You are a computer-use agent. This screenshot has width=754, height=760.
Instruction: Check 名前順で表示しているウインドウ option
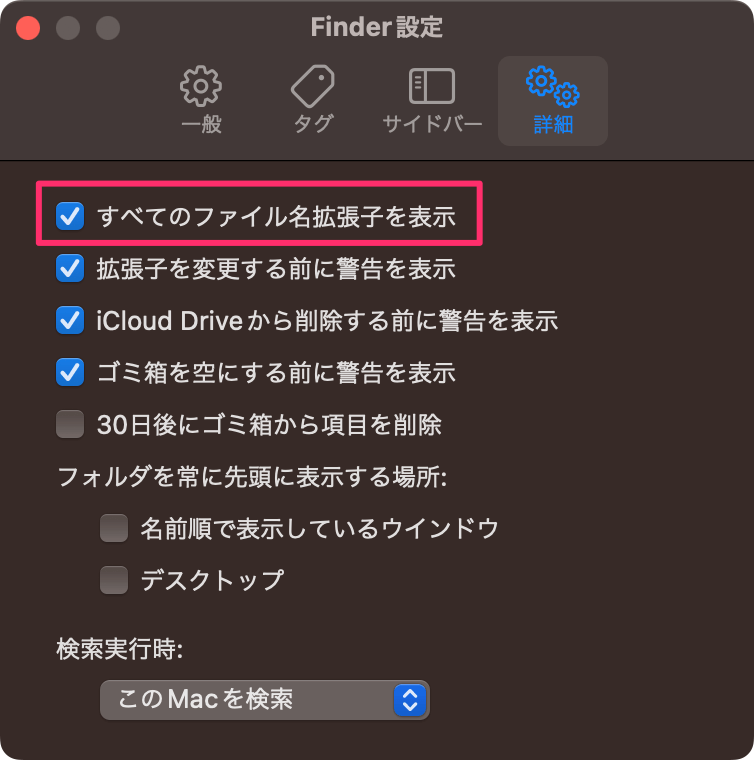coord(114,528)
